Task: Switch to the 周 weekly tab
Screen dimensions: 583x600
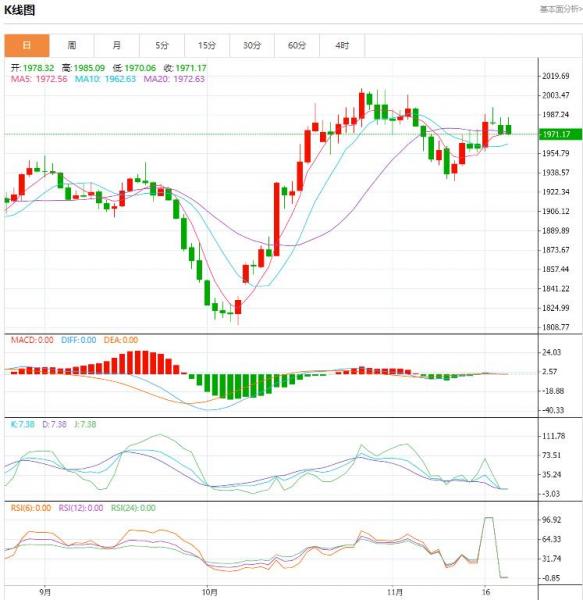Action: [x=72, y=46]
